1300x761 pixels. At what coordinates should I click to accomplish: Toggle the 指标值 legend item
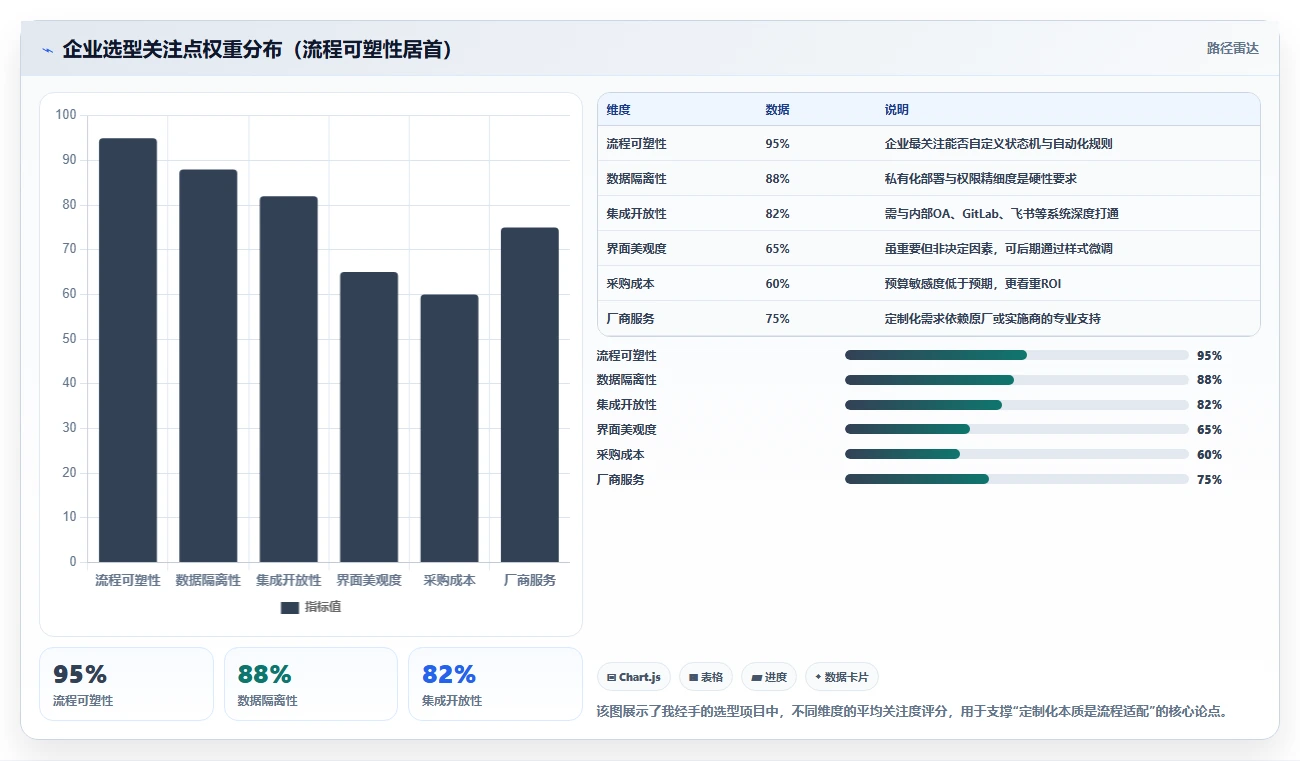311,607
